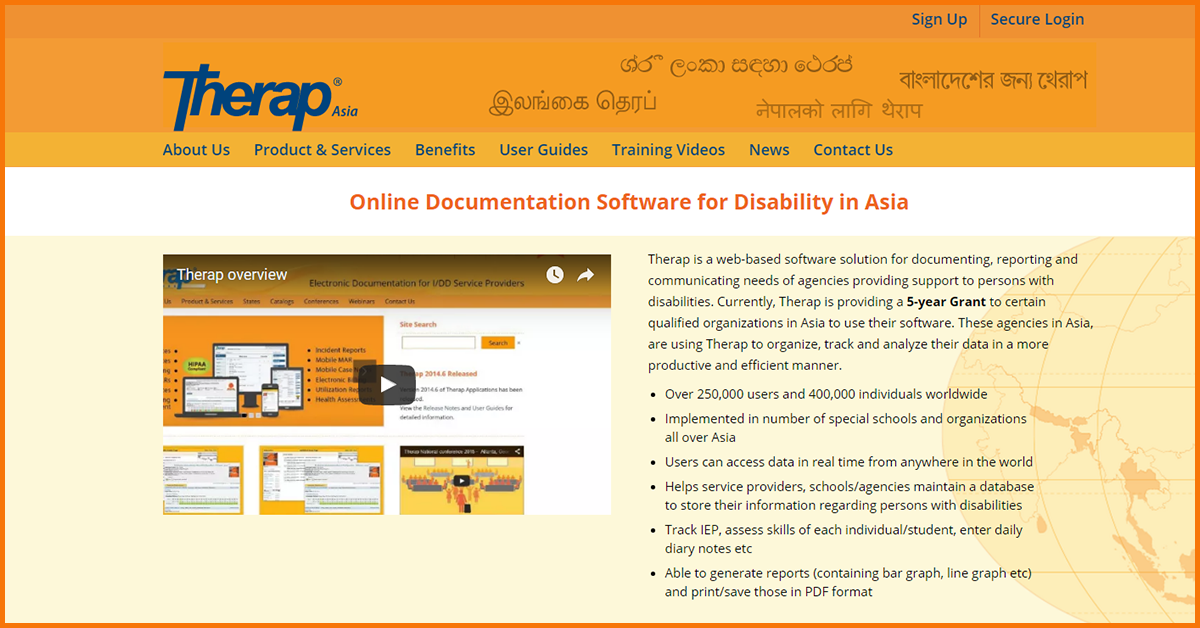Image resolution: width=1200 pixels, height=628 pixels.
Task: Click the Share arrow icon on video
Action: click(x=586, y=275)
